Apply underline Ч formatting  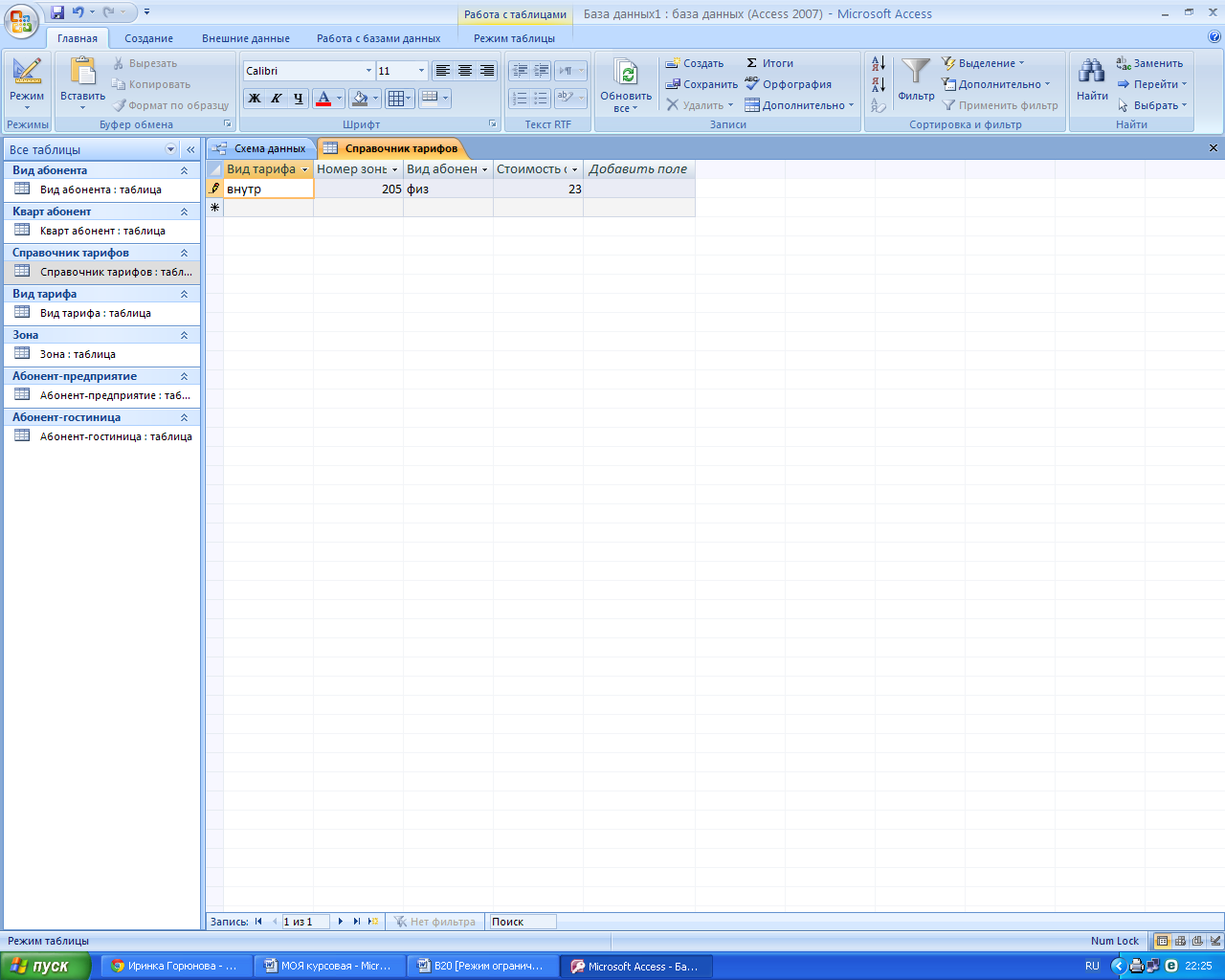click(298, 98)
